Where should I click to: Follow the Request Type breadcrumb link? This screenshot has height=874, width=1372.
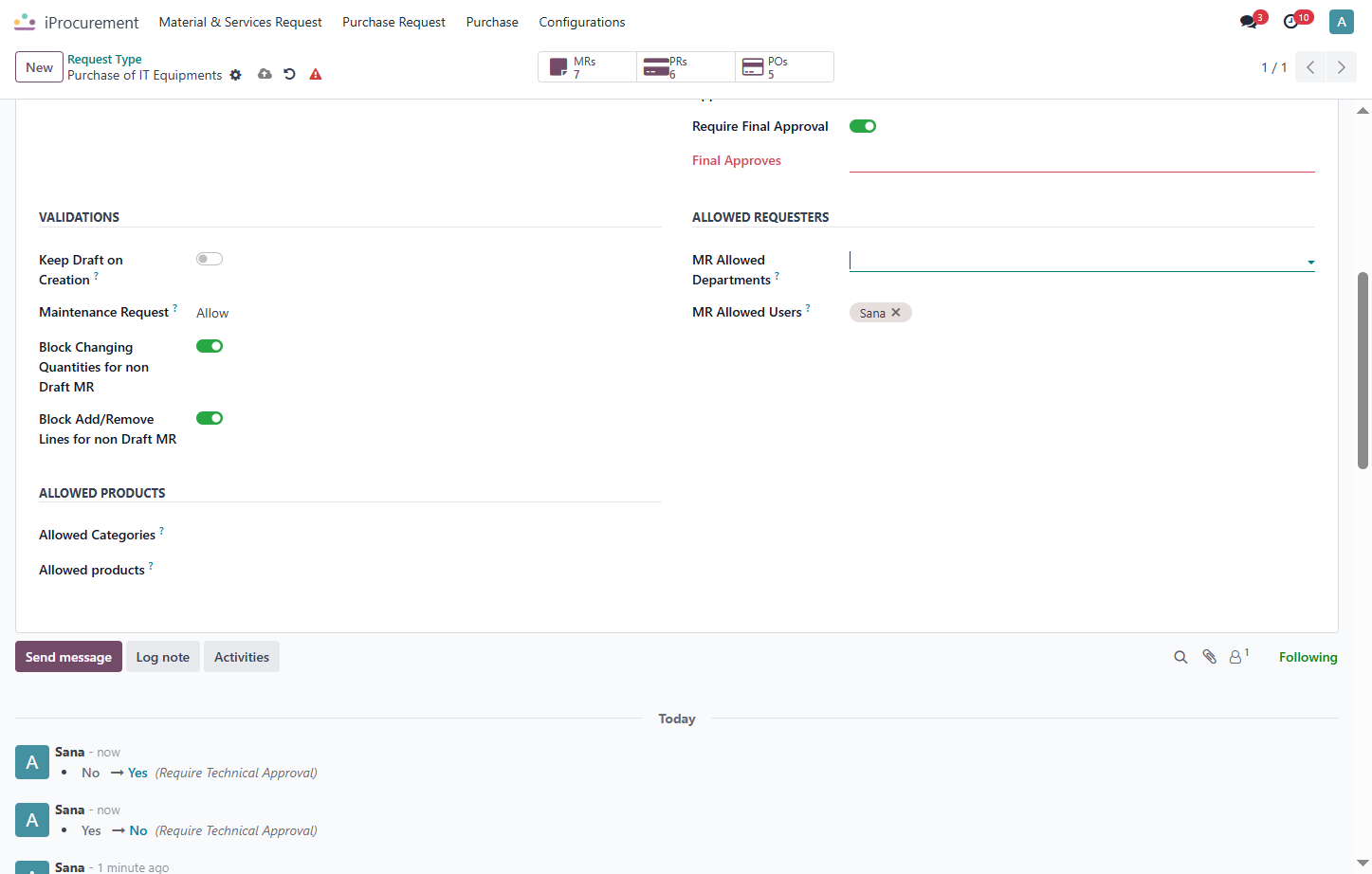[x=104, y=59]
